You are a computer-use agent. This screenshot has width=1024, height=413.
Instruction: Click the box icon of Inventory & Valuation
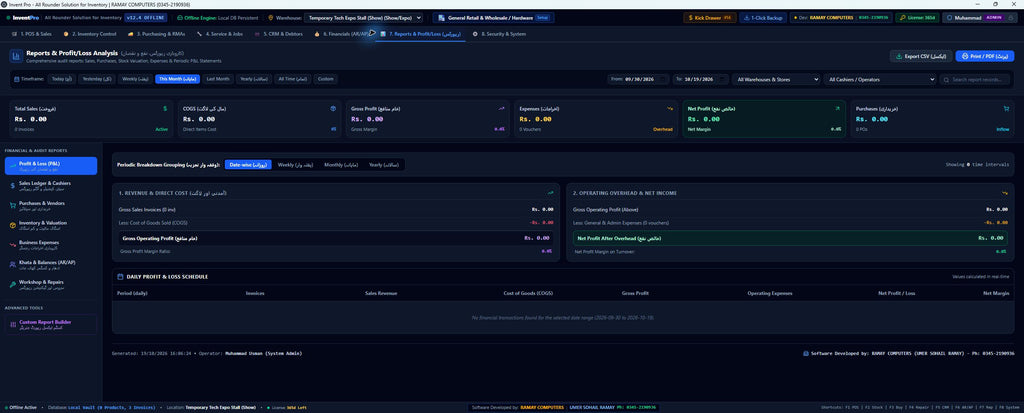pyautogui.click(x=13, y=225)
